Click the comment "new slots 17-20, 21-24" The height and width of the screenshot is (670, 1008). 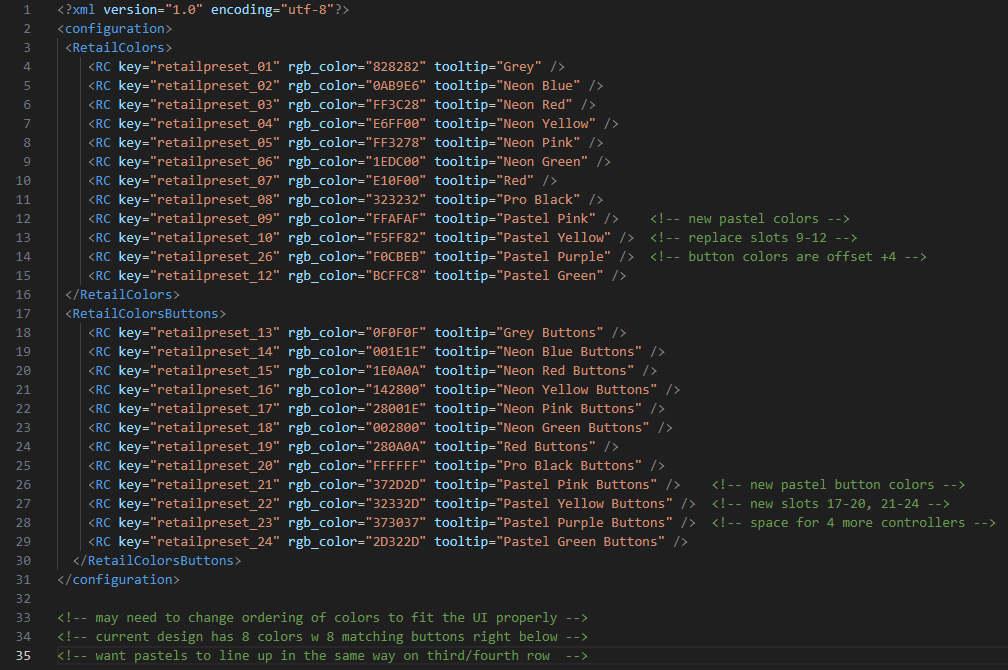831,503
